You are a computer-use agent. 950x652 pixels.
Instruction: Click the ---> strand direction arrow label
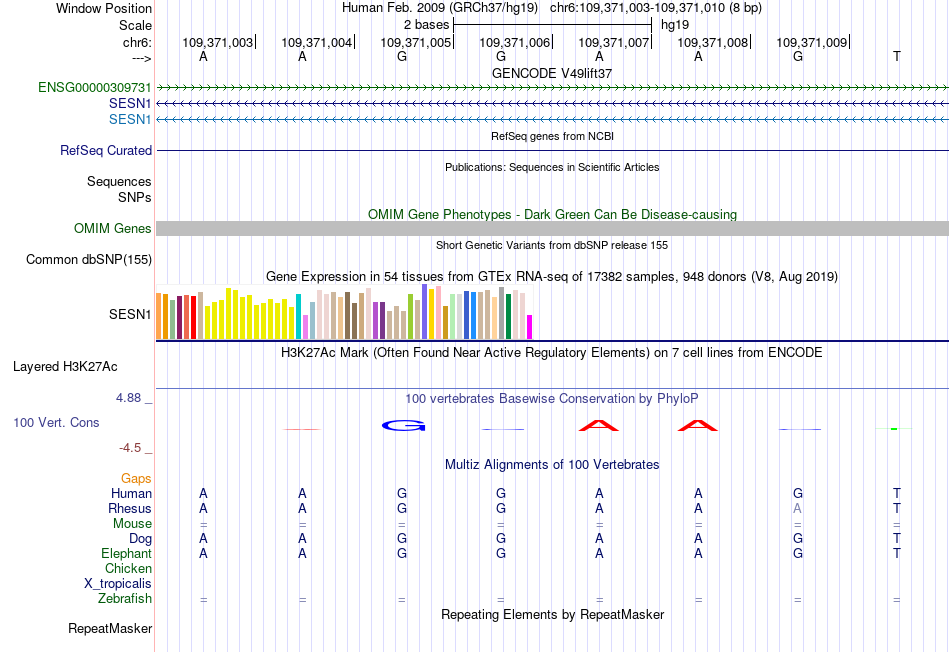point(141,58)
